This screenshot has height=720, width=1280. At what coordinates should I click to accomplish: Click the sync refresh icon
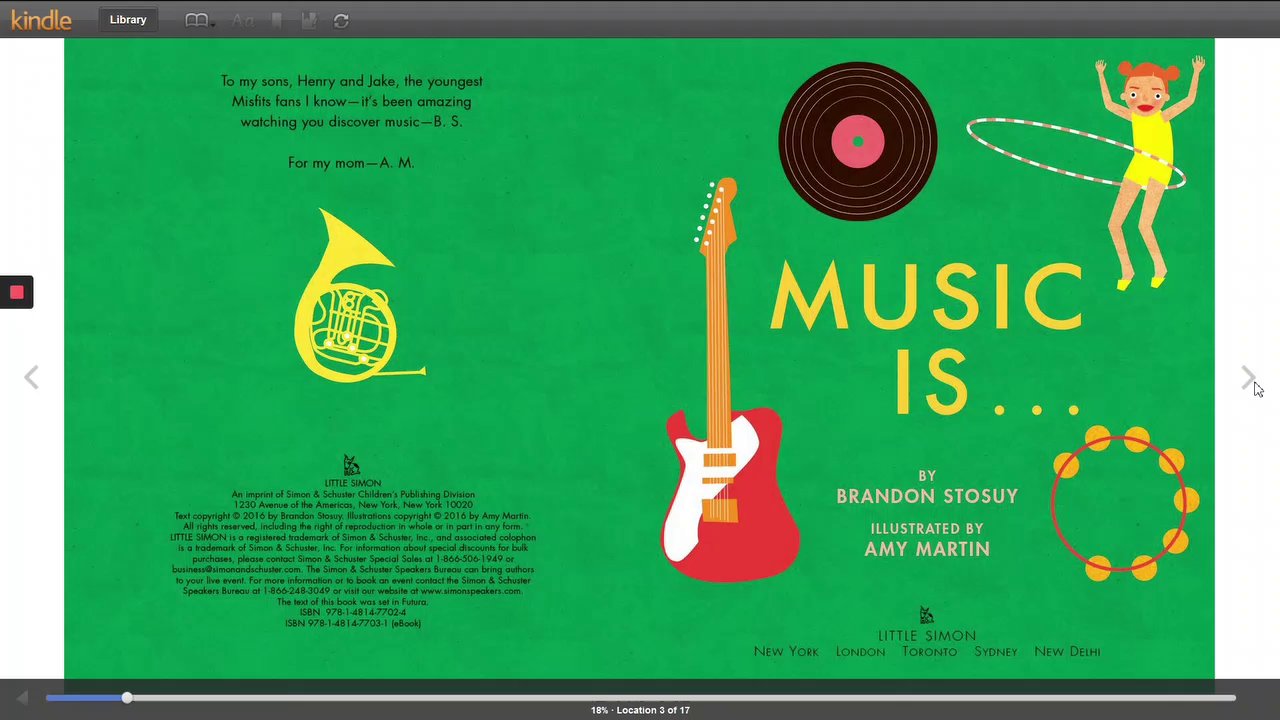coord(341,21)
